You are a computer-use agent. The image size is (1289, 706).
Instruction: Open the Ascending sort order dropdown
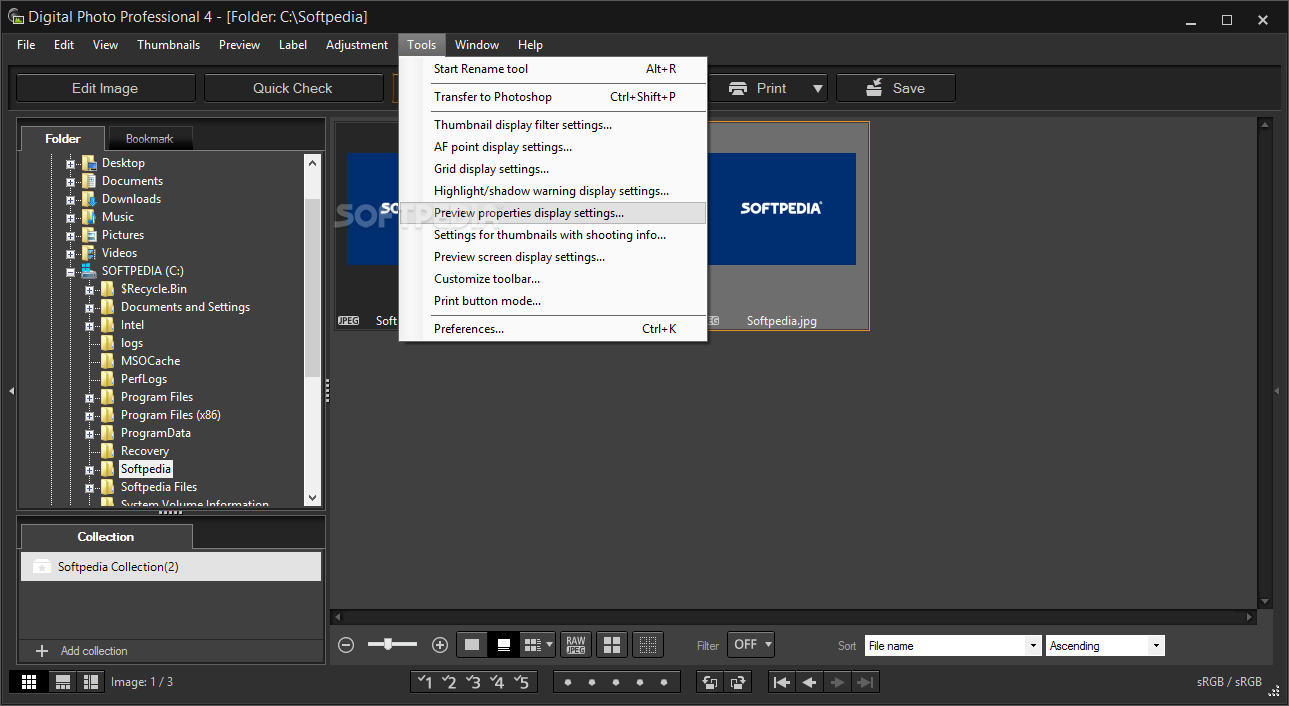pos(1105,646)
